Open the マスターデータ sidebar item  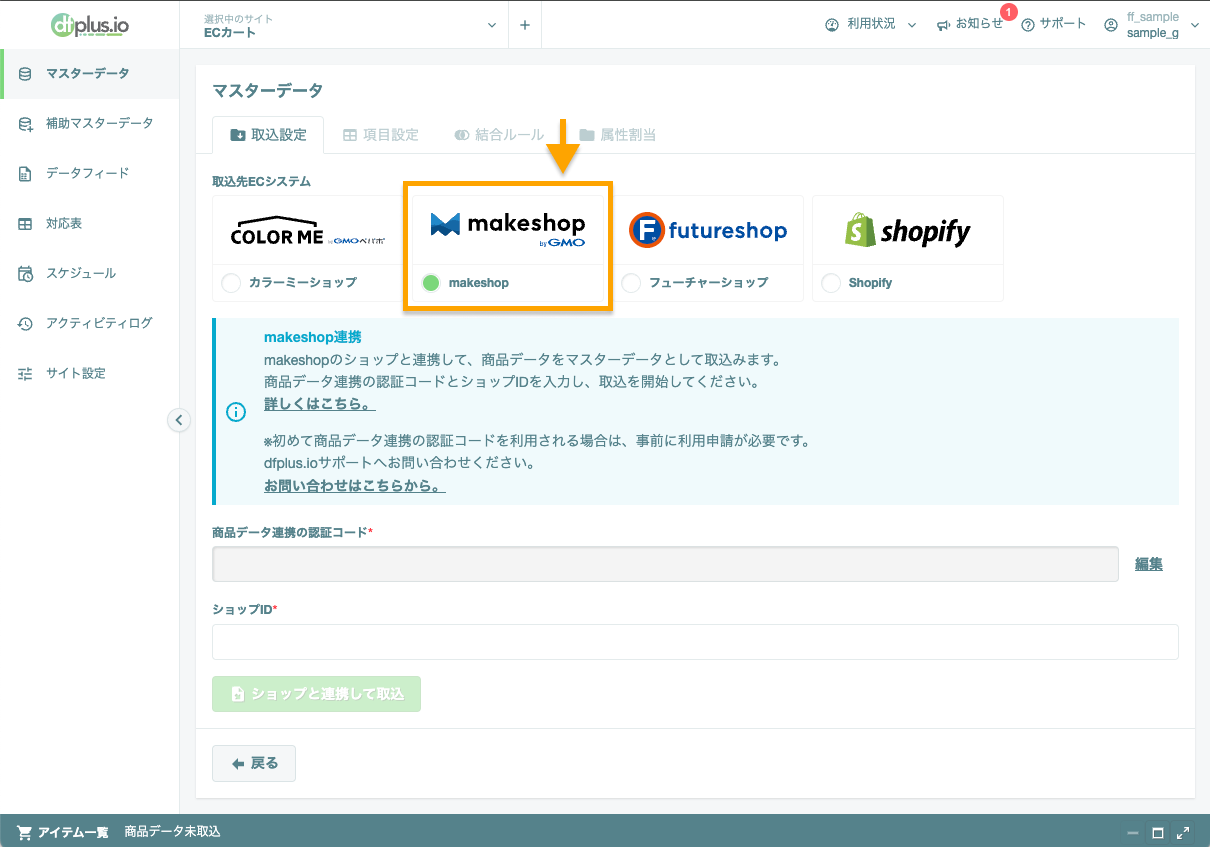tap(90, 73)
